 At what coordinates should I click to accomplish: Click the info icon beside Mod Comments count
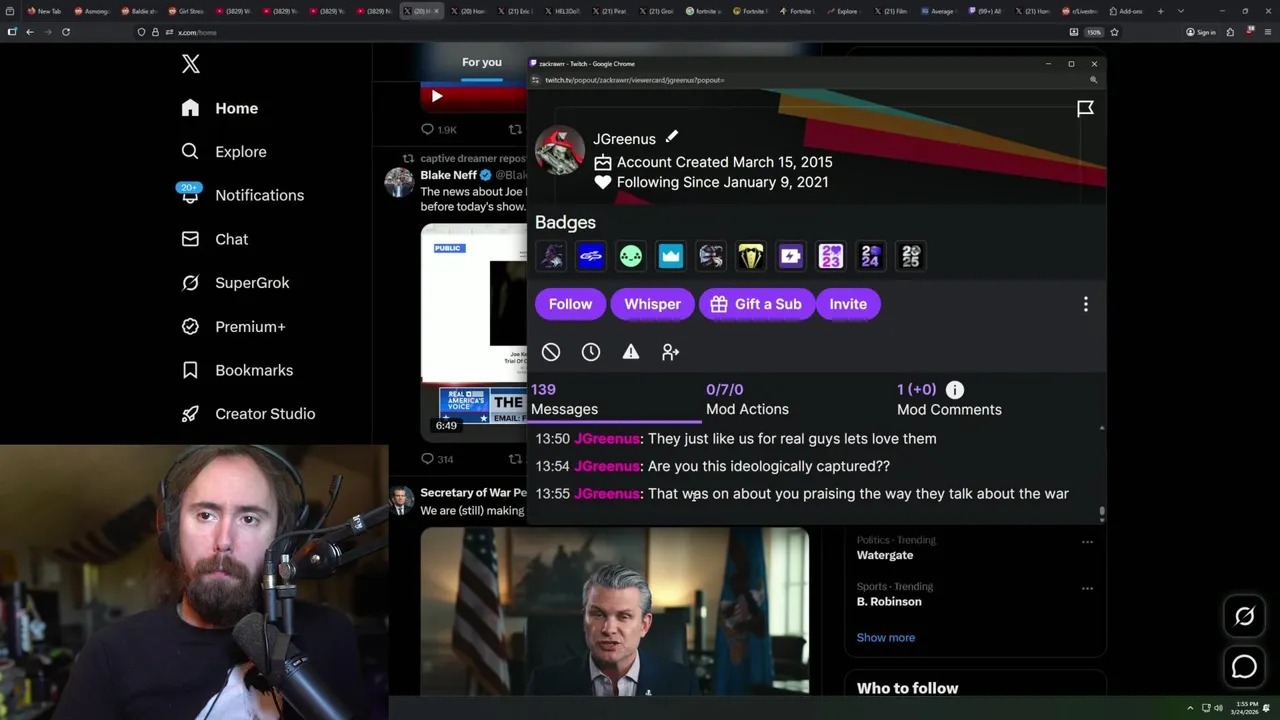(x=955, y=390)
